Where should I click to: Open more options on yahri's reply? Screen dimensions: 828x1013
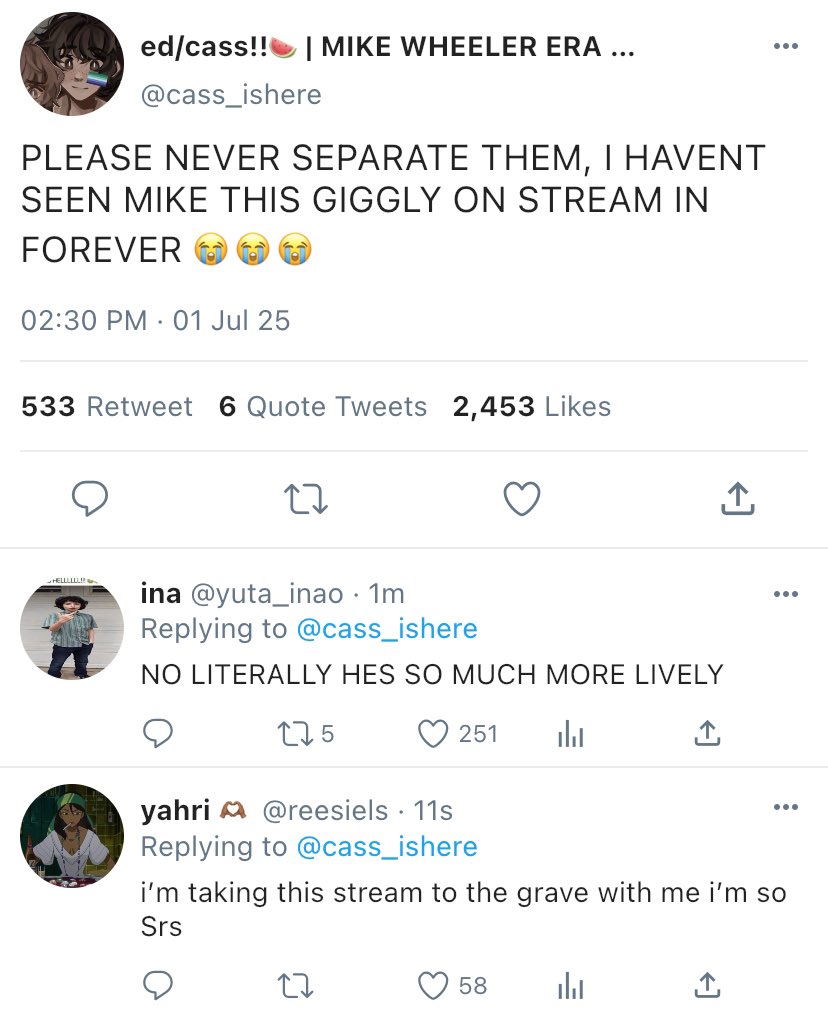(x=786, y=808)
